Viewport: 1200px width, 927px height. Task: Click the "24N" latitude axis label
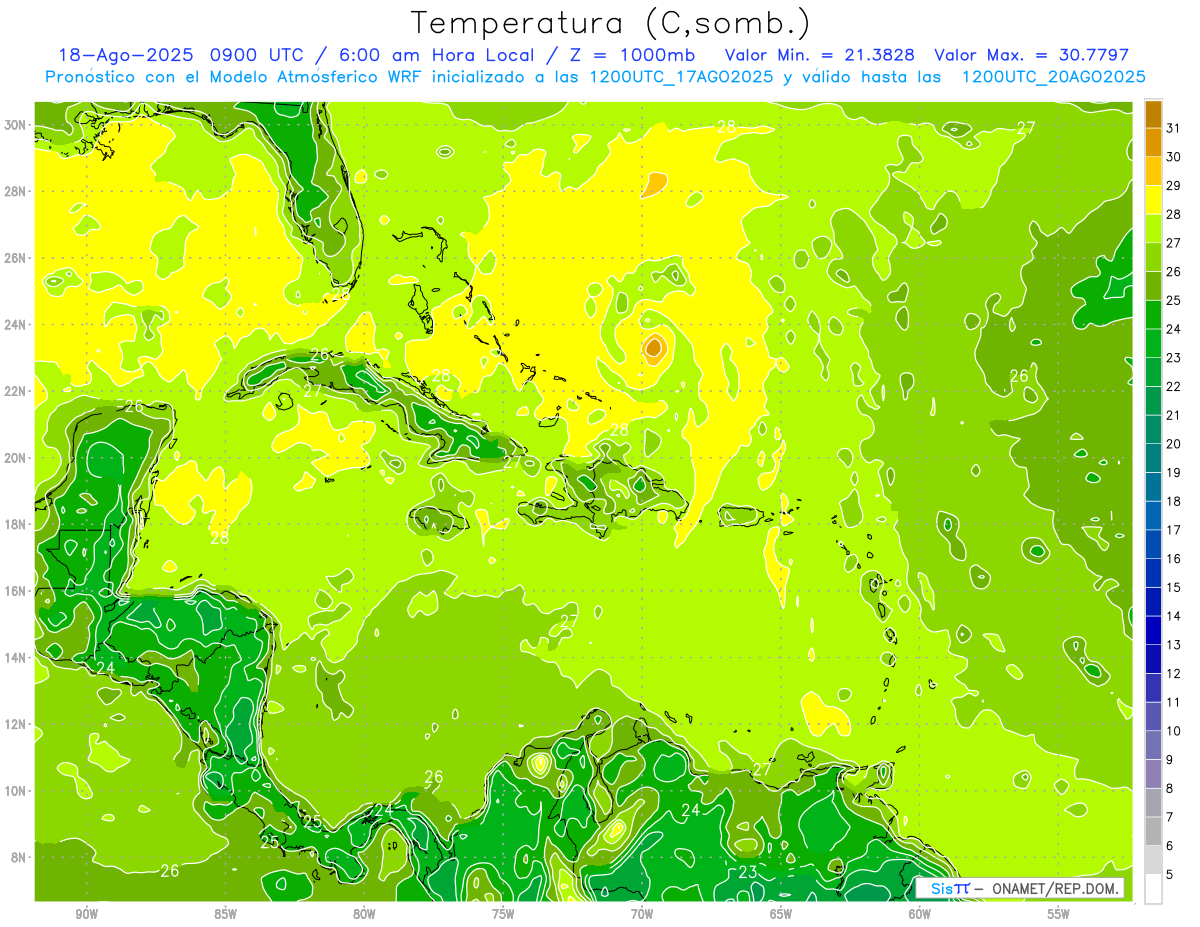coord(17,325)
